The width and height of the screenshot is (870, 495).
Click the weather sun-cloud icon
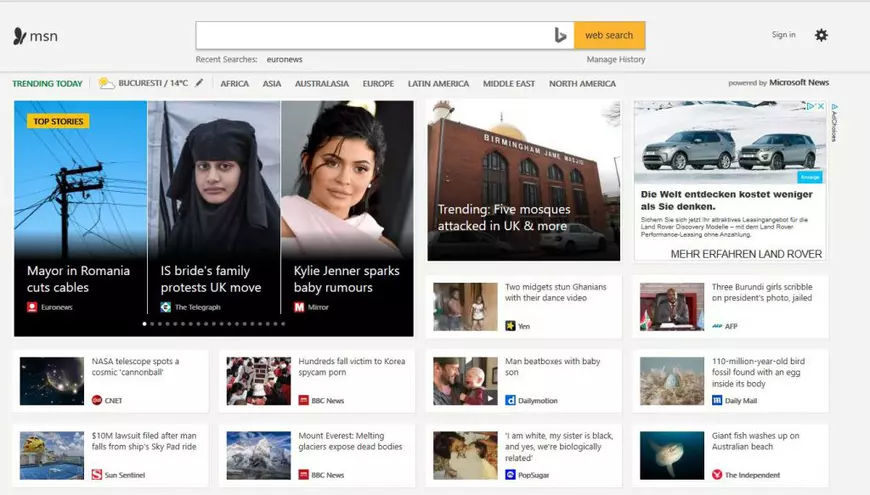coord(106,83)
